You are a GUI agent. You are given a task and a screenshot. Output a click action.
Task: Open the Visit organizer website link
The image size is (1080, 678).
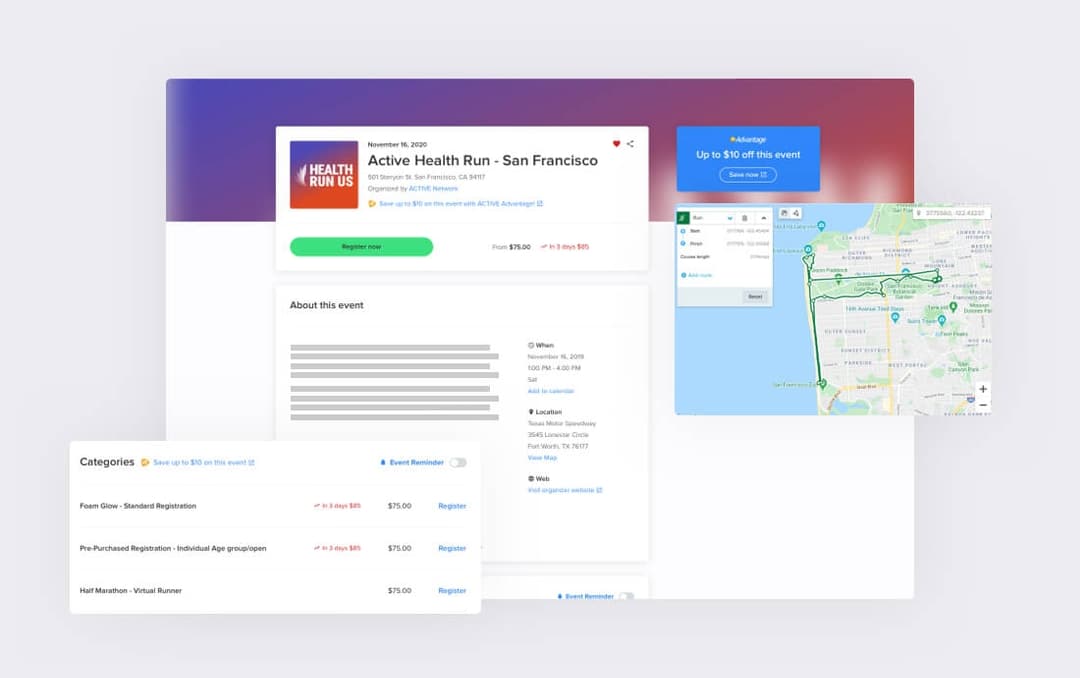561,490
